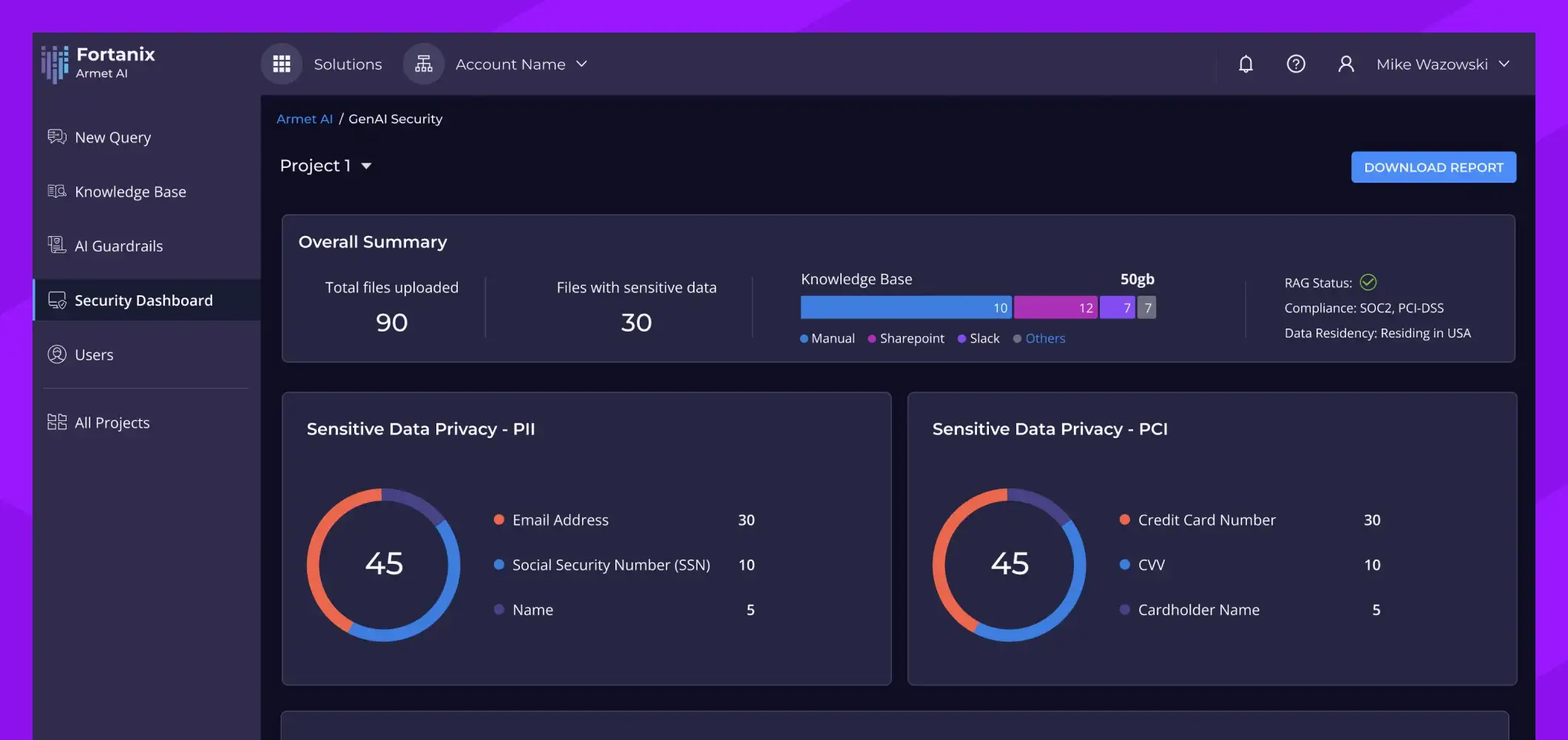Click the 50gb Knowledge Base size
The height and width of the screenshot is (740, 1568).
tap(1137, 279)
